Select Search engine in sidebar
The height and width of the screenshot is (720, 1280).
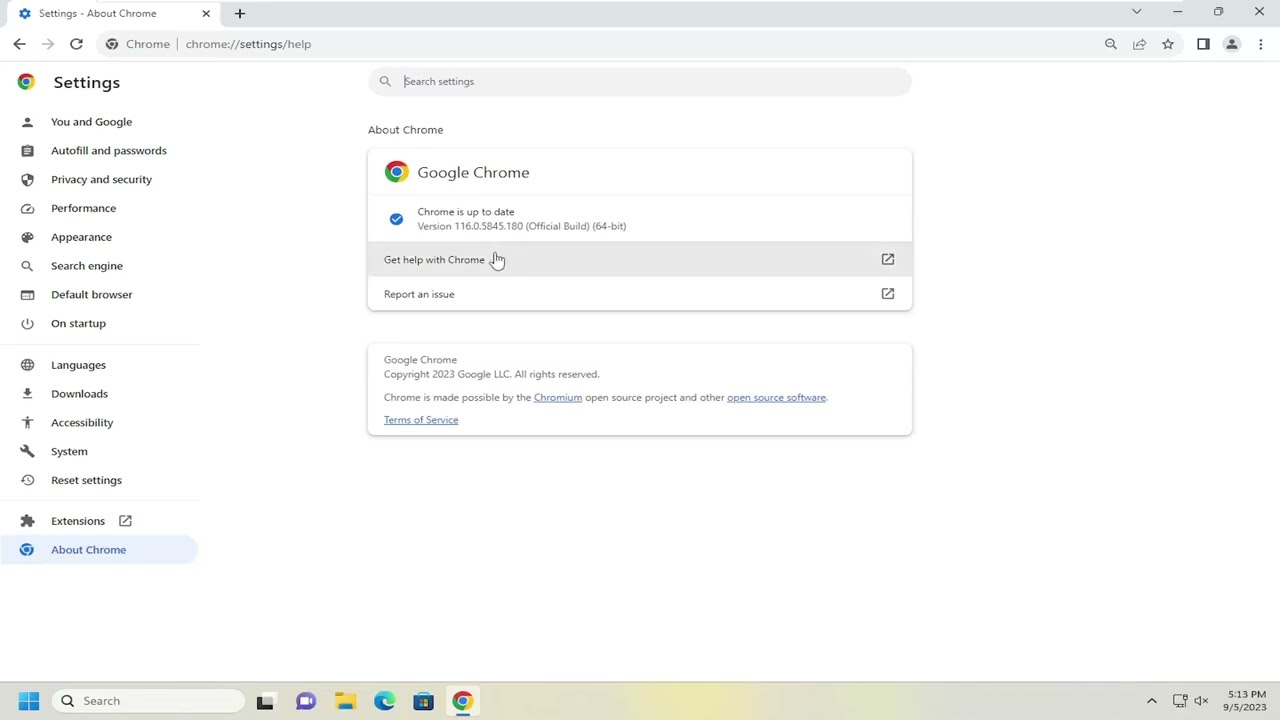click(x=87, y=266)
